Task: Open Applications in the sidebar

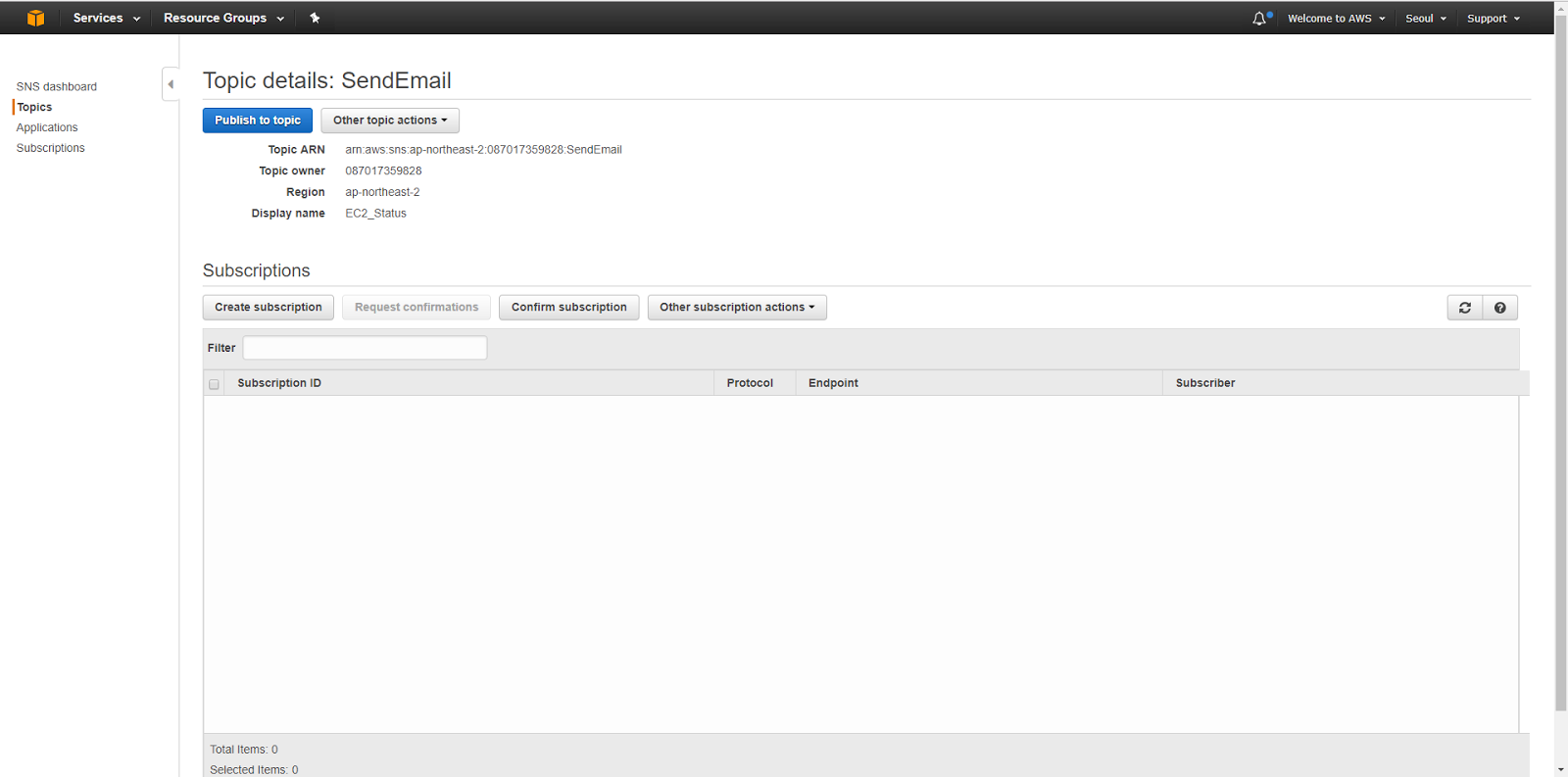Action: pos(47,127)
